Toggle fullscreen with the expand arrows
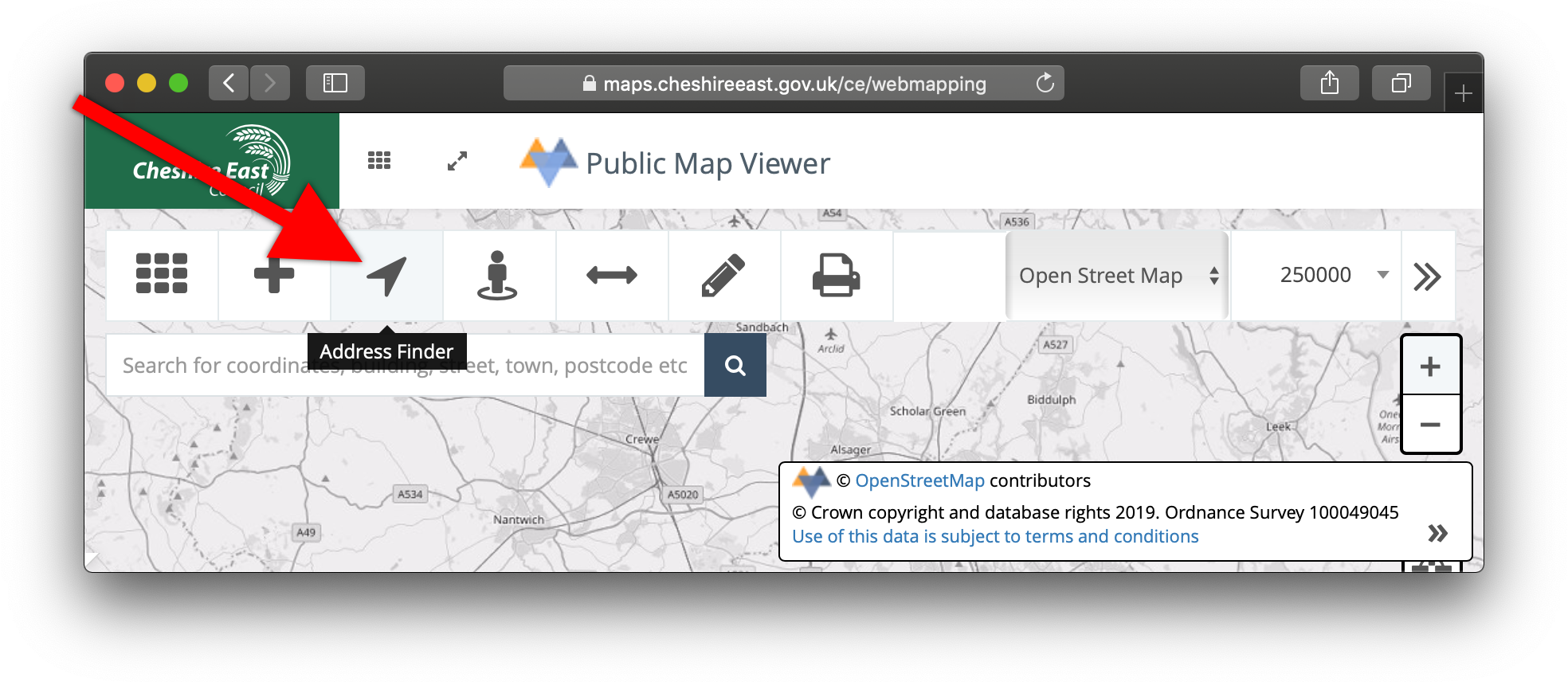 pyautogui.click(x=457, y=161)
